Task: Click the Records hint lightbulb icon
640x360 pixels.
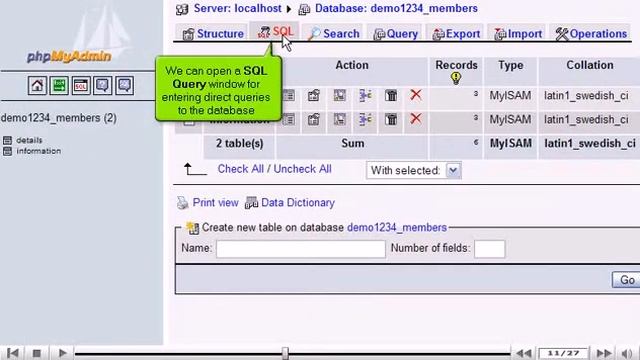Action: tap(456, 78)
